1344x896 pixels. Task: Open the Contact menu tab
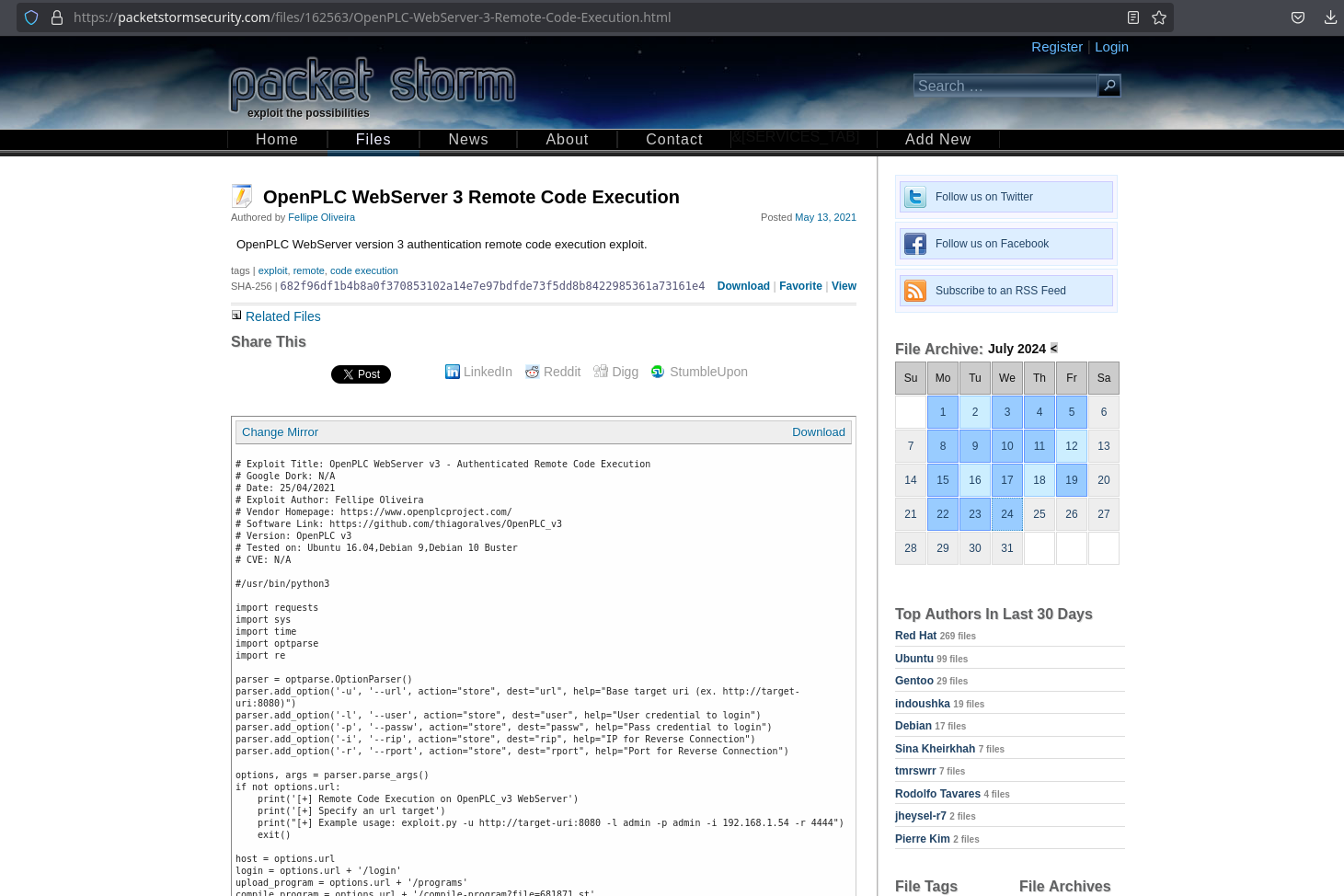coord(674,139)
